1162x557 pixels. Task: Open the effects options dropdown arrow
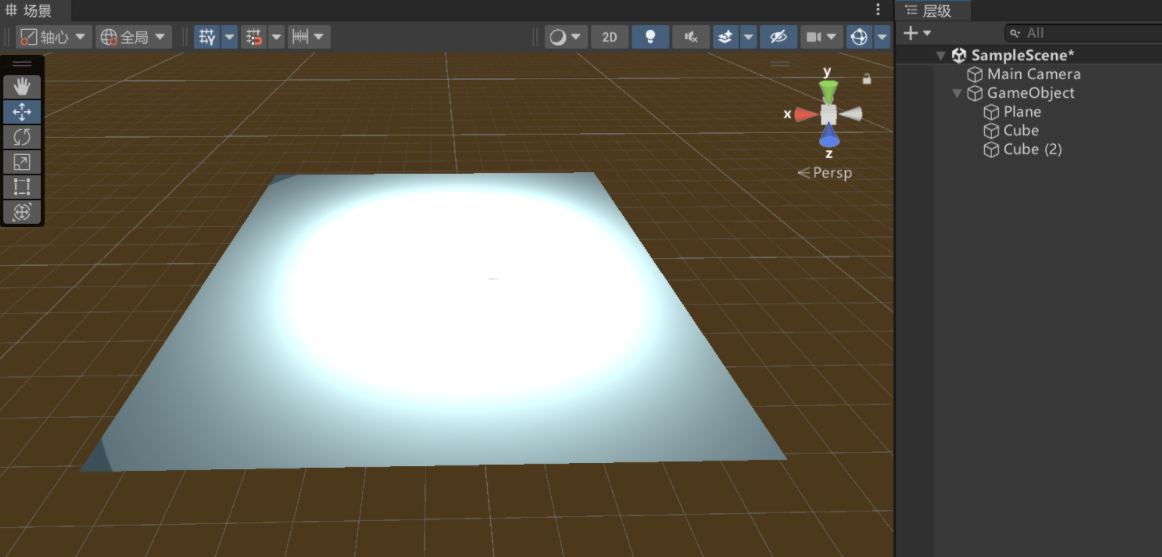tap(748, 37)
